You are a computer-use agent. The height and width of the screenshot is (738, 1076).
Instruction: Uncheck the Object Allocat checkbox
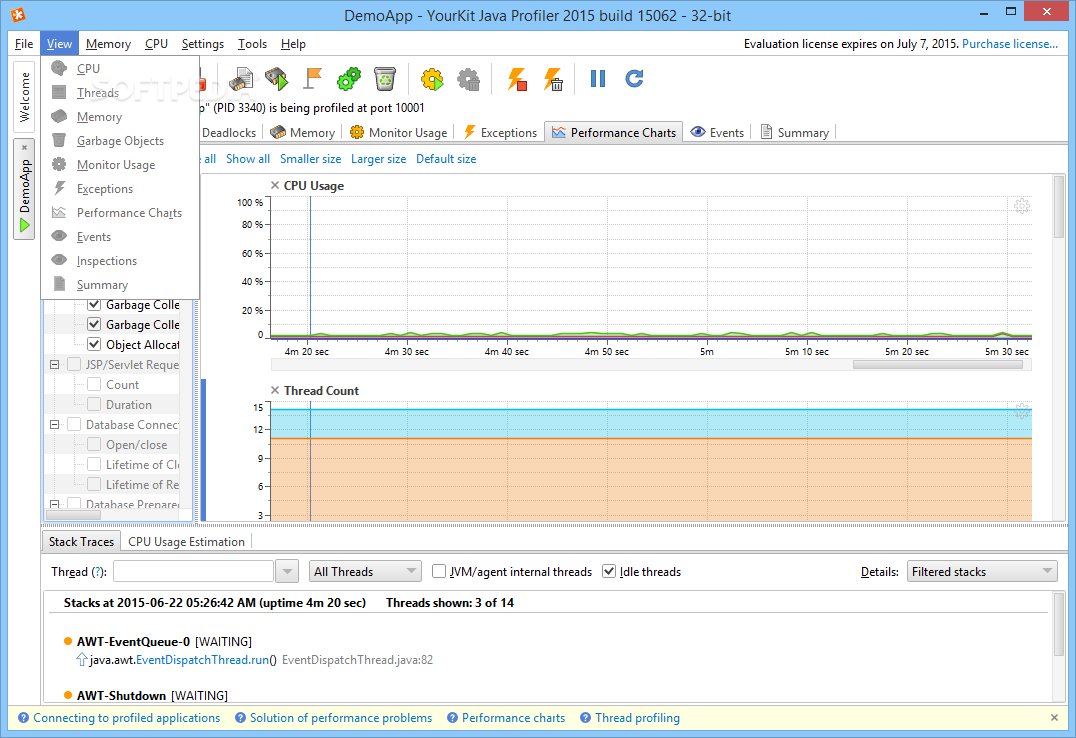94,344
